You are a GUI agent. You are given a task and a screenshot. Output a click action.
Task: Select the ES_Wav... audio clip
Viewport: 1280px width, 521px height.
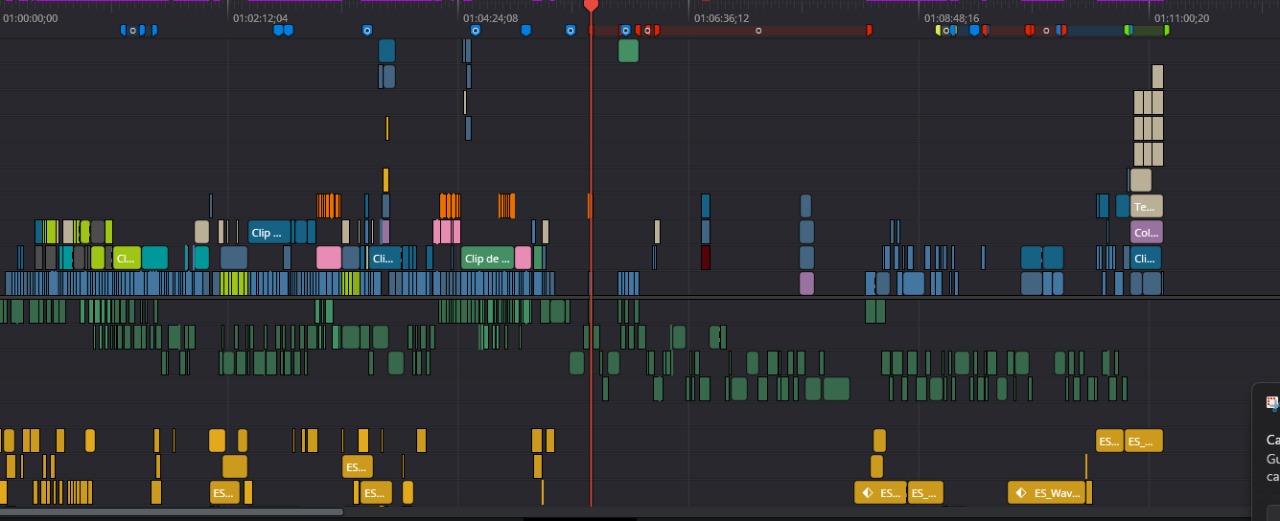click(x=1046, y=493)
